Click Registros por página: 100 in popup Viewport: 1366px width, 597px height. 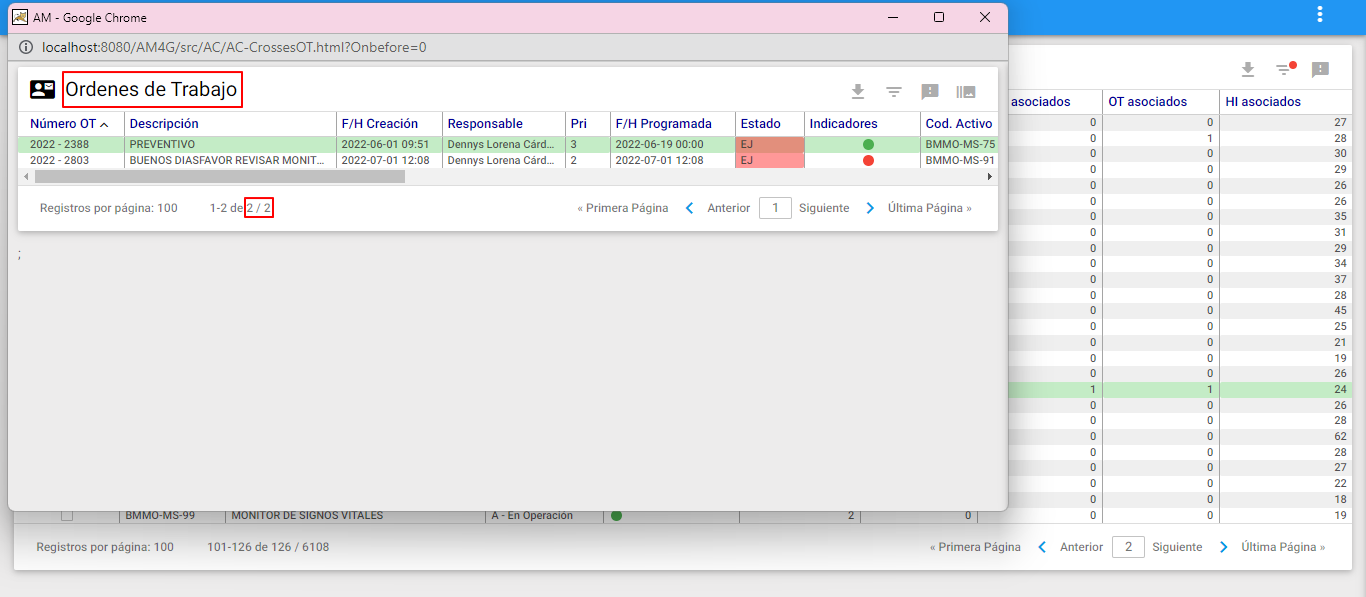coord(109,208)
